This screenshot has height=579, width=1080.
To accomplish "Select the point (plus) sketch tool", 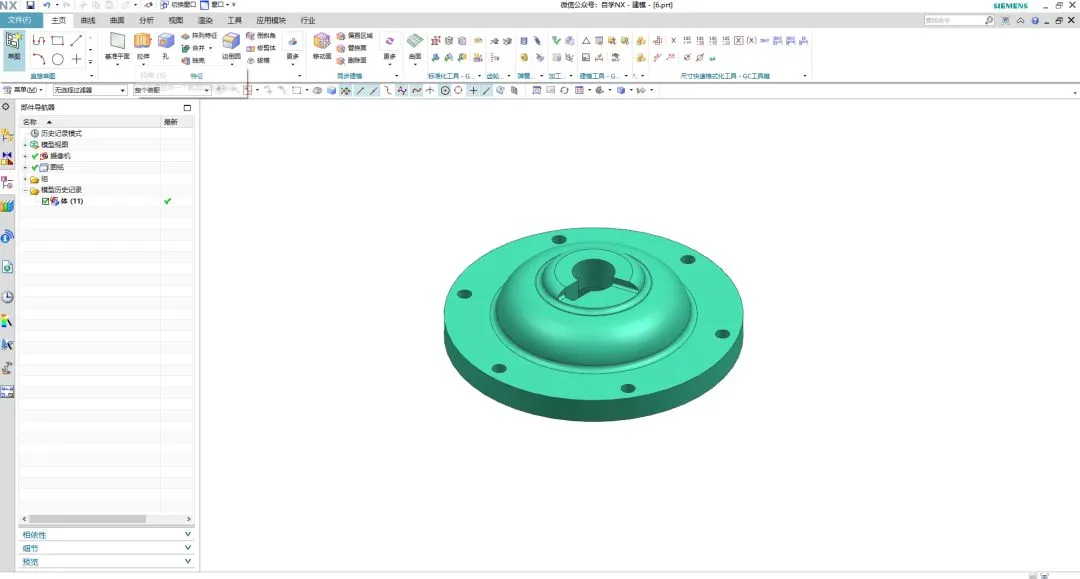I will [76, 60].
